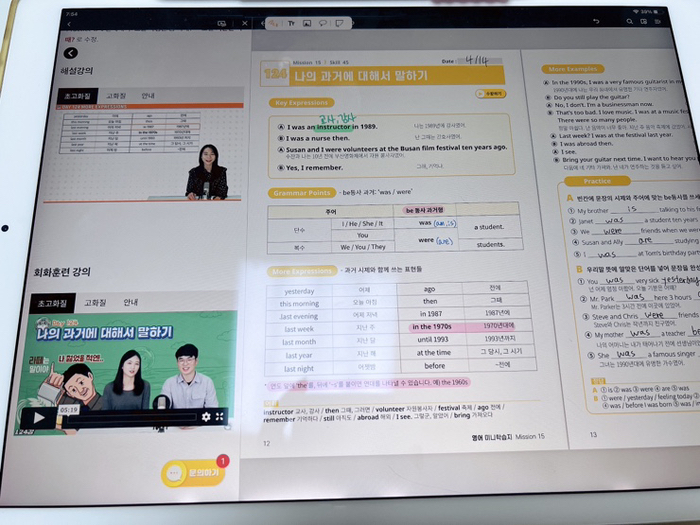Tap the 'at the time' table cell

(x=433, y=352)
